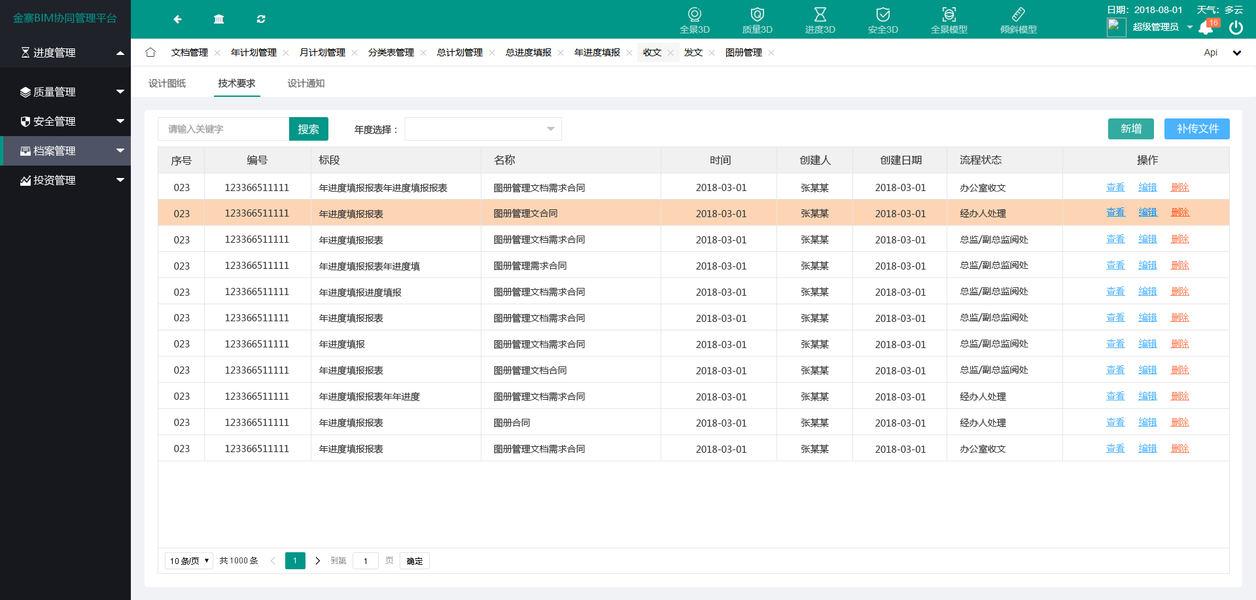Click 编辑 in the 图册合同 row
This screenshot has height=600, width=1256.
tap(1147, 423)
